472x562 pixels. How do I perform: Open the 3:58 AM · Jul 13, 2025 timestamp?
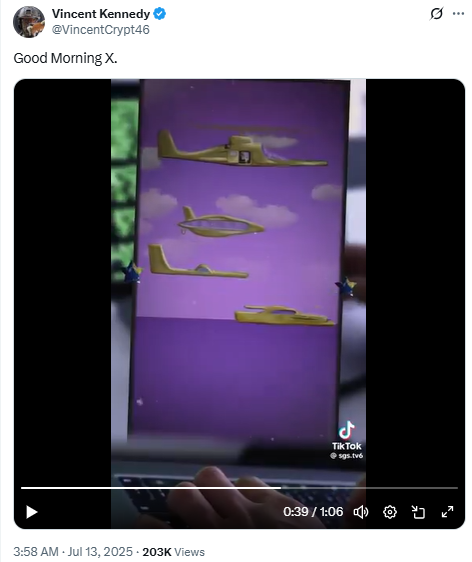(x=73, y=551)
